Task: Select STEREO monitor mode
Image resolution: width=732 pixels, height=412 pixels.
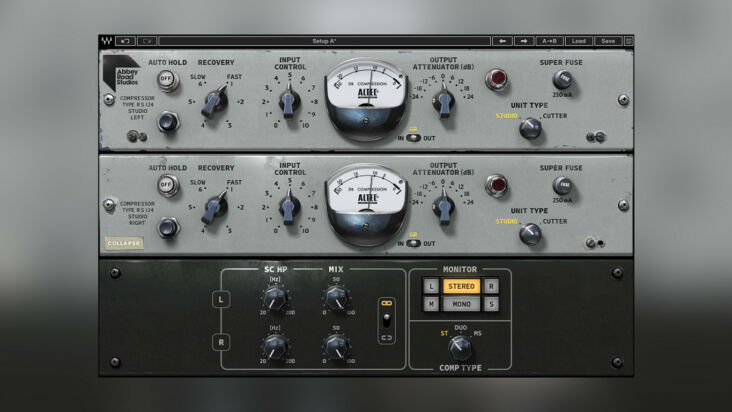Action: point(461,286)
